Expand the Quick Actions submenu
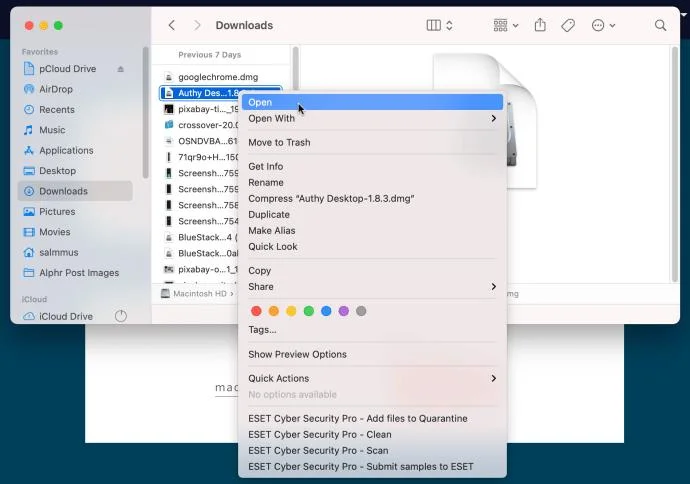The image size is (690, 484). coord(372,378)
